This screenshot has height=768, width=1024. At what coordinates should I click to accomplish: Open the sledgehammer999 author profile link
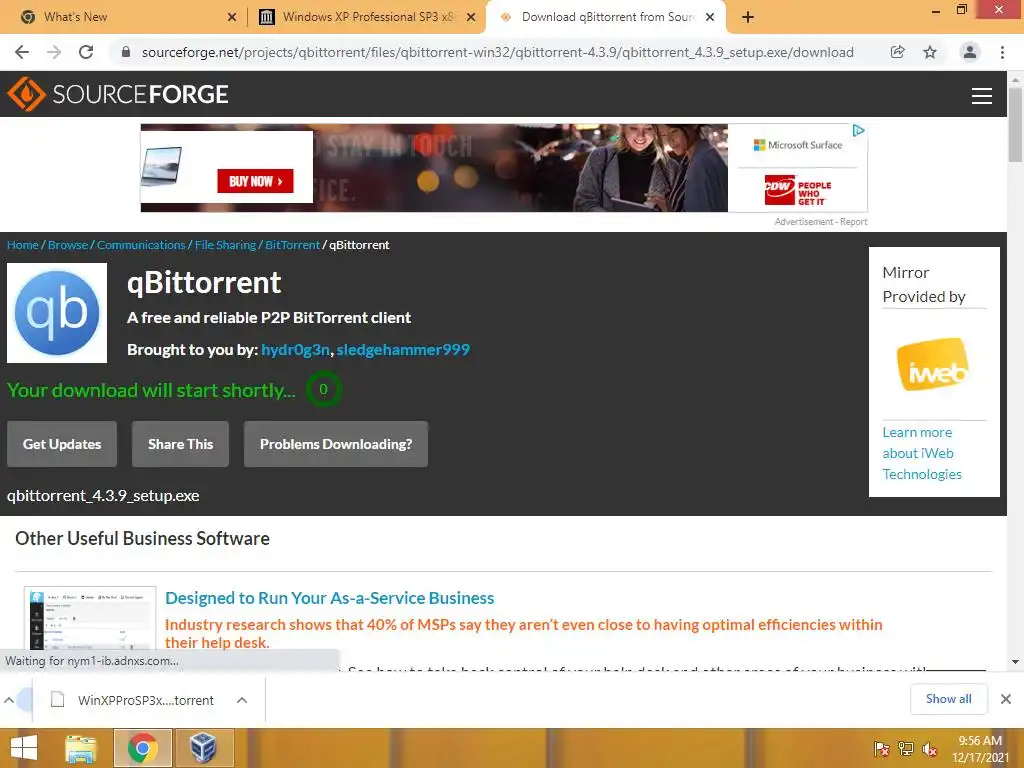point(403,349)
